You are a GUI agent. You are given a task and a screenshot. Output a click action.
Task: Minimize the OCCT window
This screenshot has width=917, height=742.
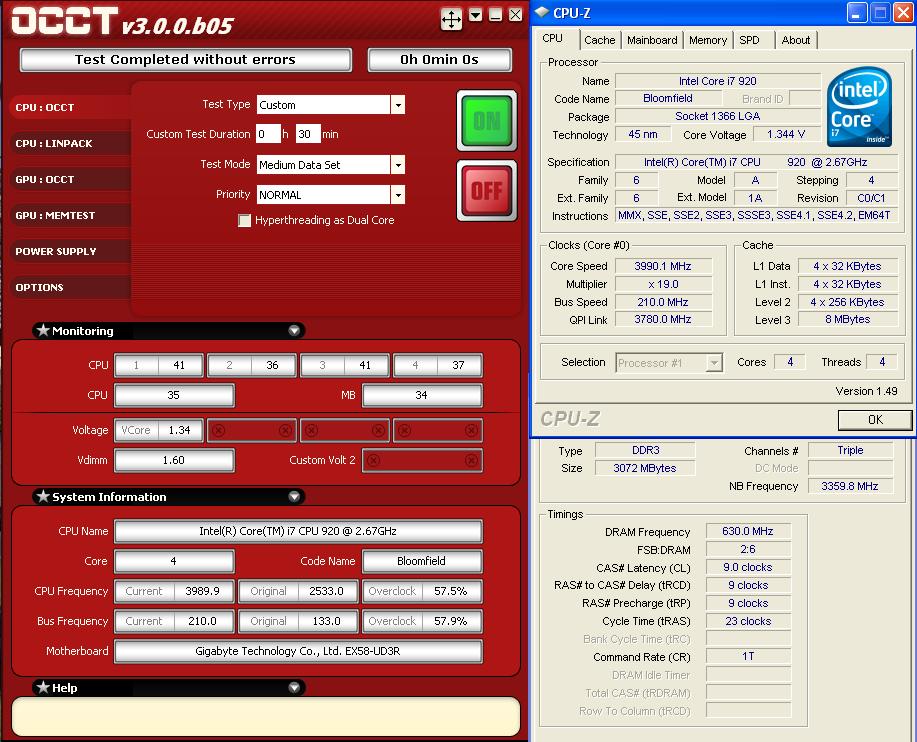point(495,16)
